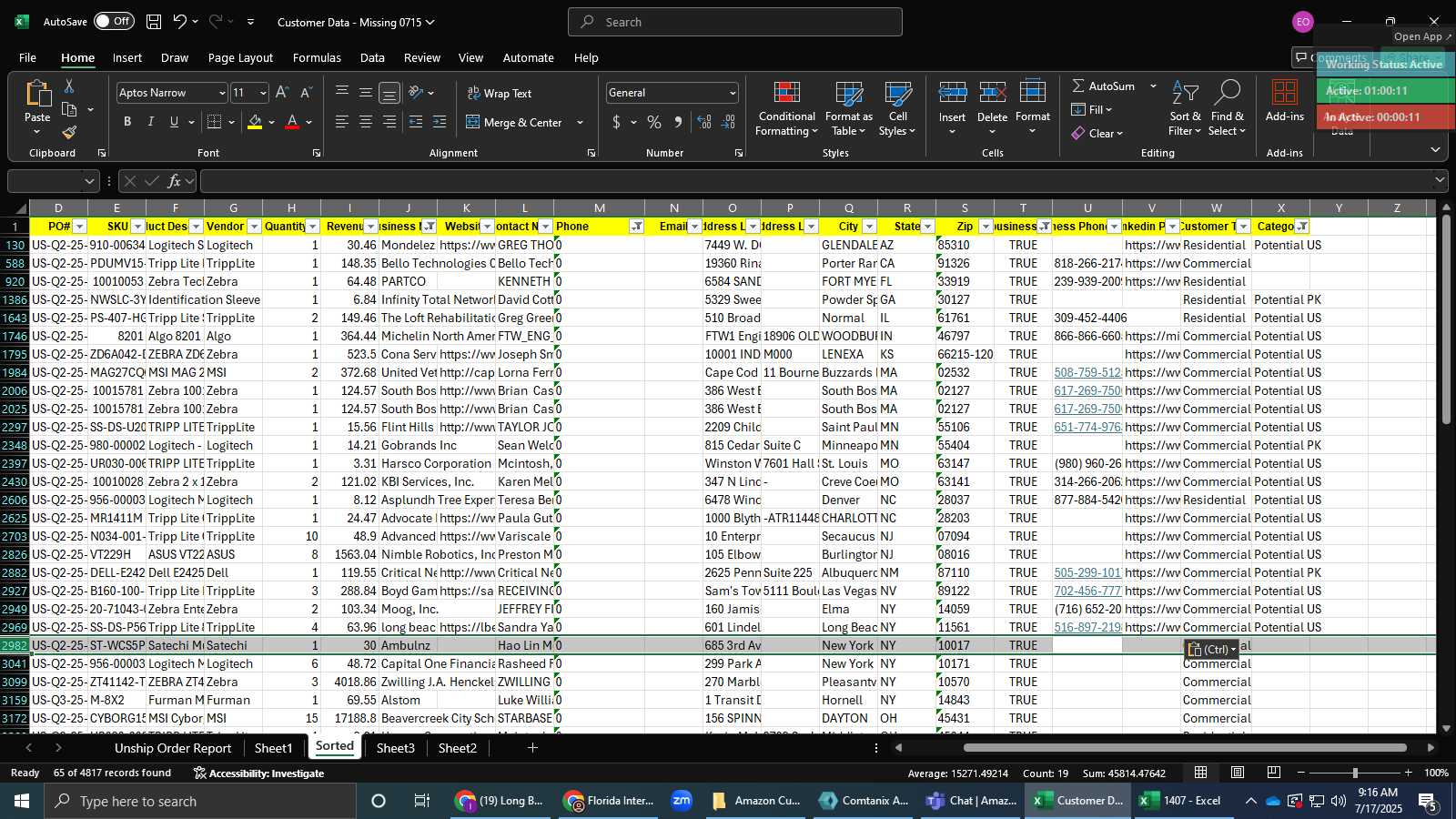
Task: Click the Format Painter brush icon
Action: (x=69, y=132)
